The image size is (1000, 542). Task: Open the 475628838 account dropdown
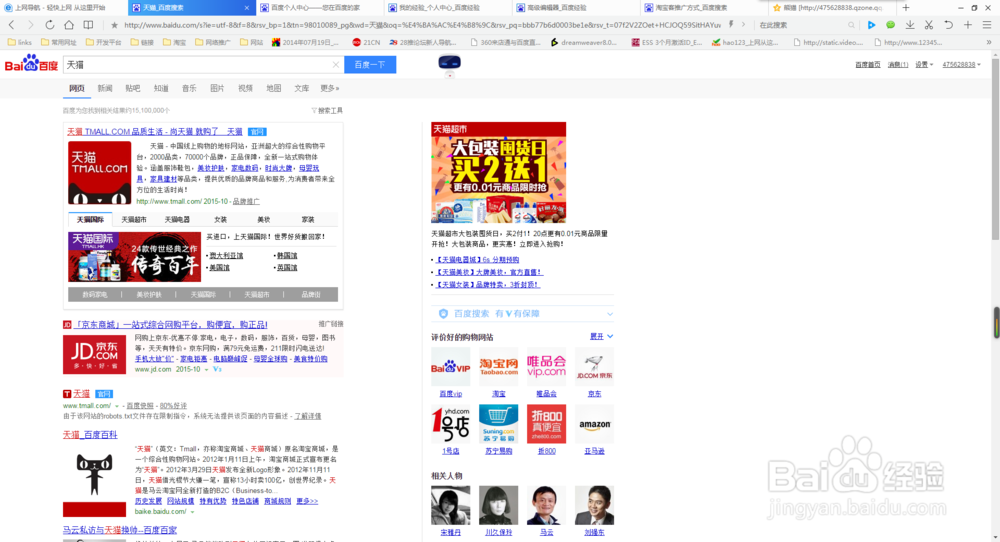click(961, 64)
